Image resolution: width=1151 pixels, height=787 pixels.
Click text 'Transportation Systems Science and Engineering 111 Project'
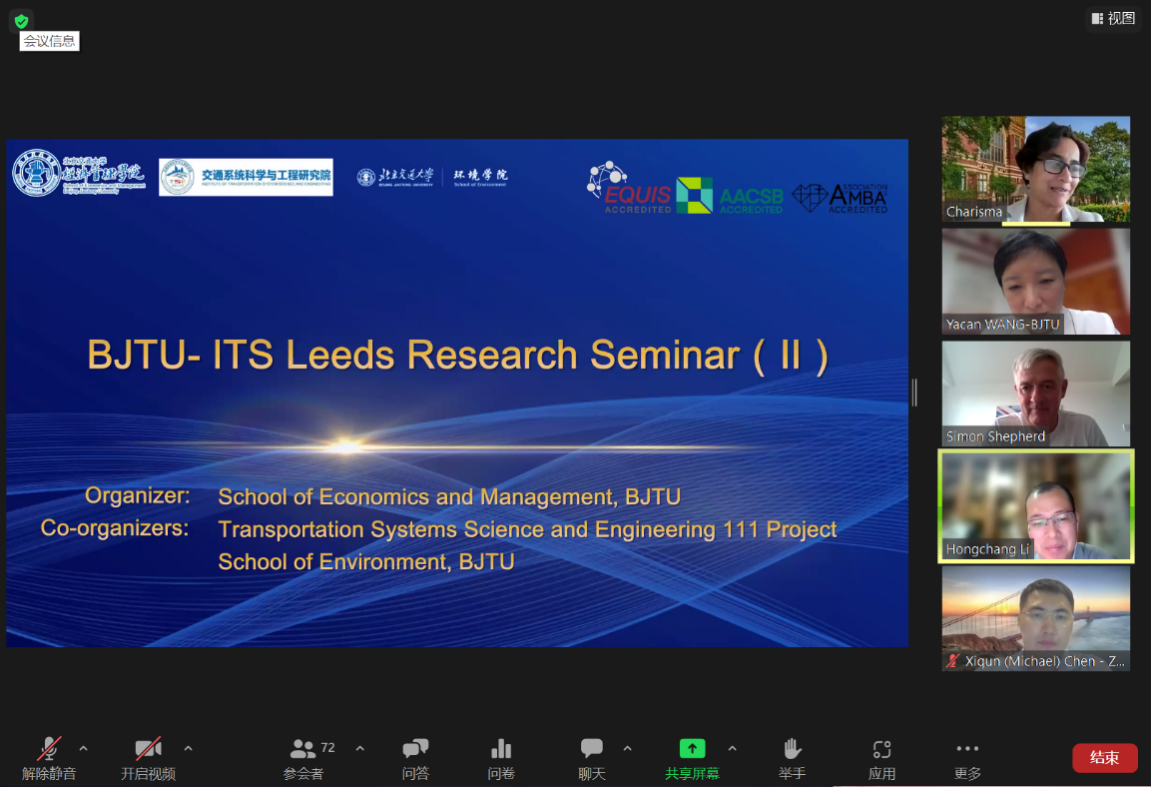point(527,529)
